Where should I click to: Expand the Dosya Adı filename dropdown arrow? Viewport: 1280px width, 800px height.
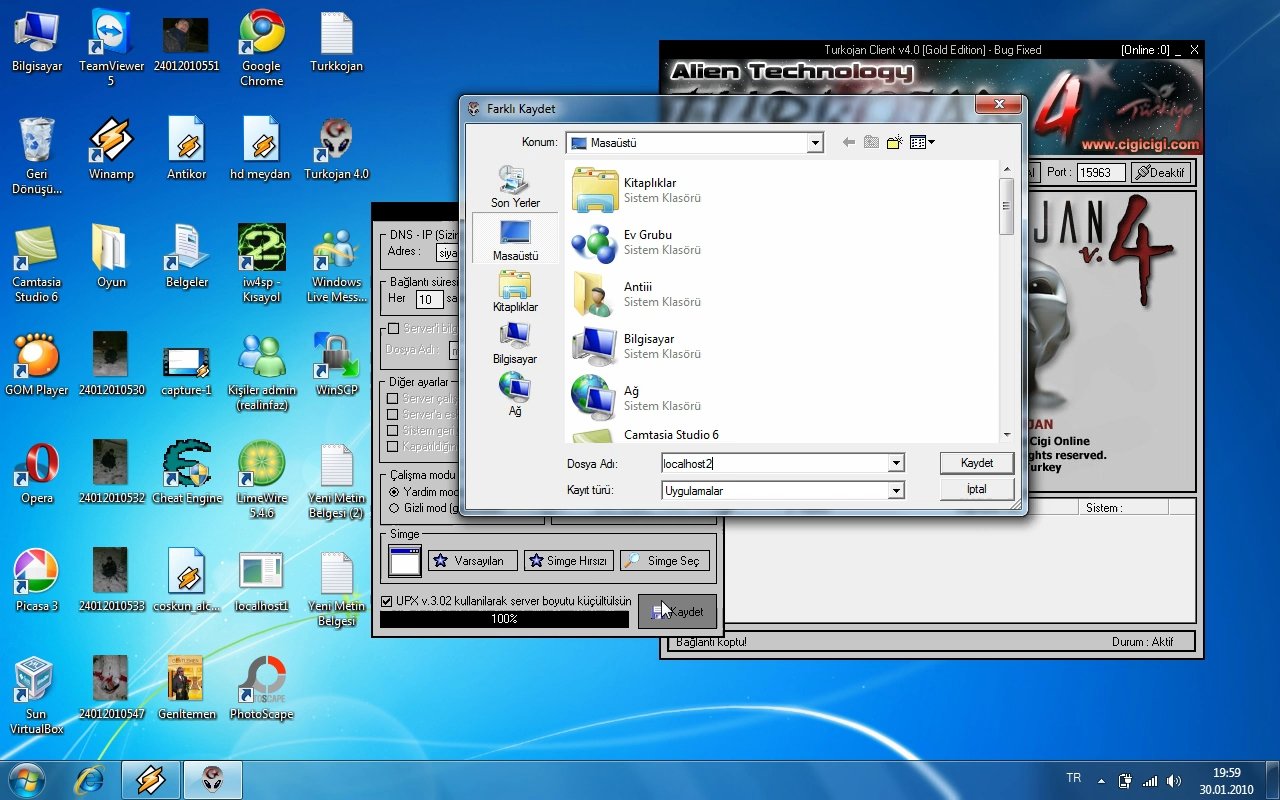pyautogui.click(x=896, y=463)
